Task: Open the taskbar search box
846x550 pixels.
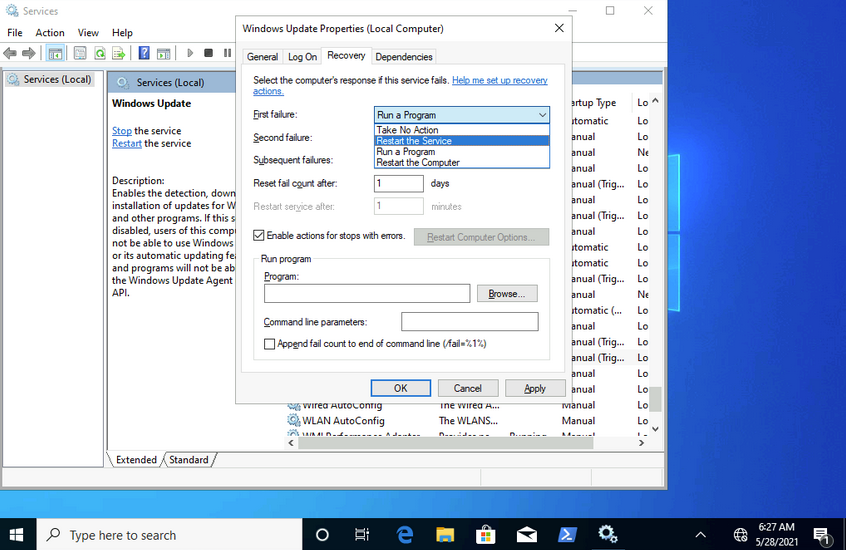Action: click(x=169, y=534)
